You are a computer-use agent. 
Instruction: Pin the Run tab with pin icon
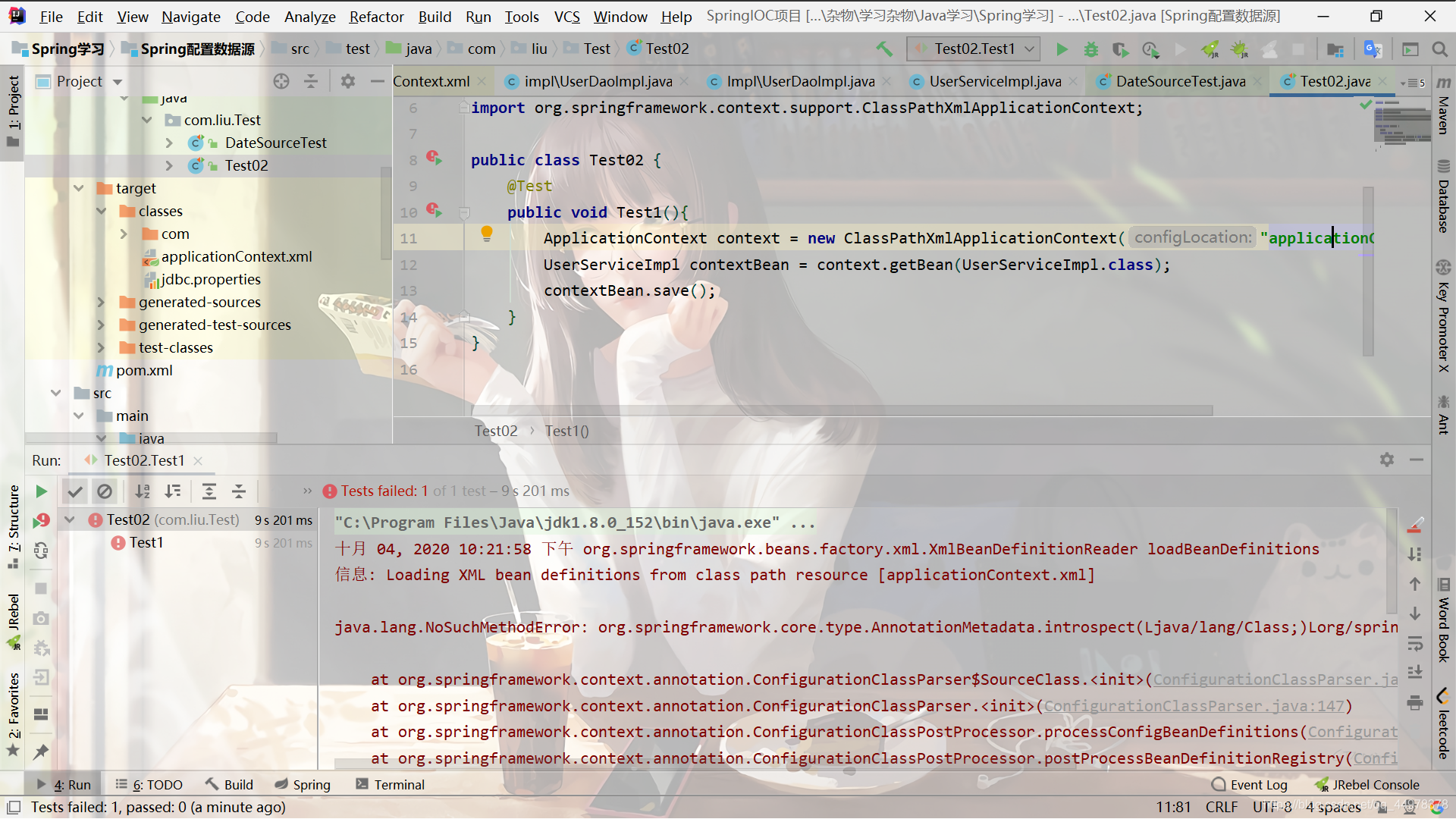41,752
